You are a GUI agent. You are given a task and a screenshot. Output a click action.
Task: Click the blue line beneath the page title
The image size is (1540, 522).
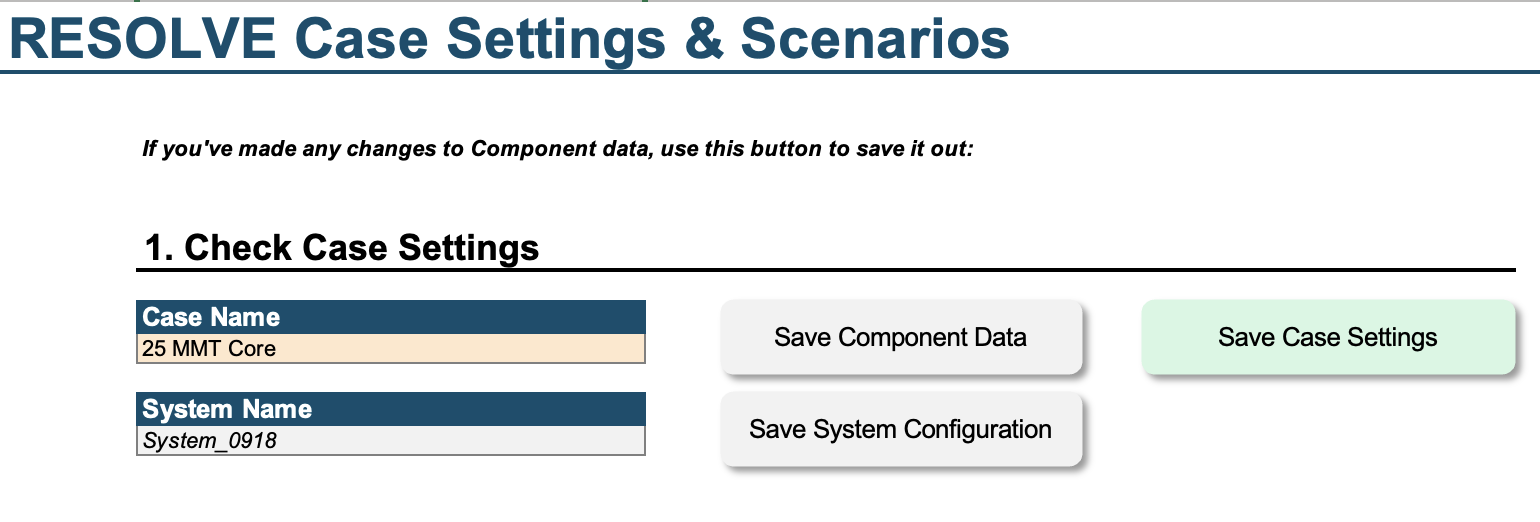click(x=770, y=72)
